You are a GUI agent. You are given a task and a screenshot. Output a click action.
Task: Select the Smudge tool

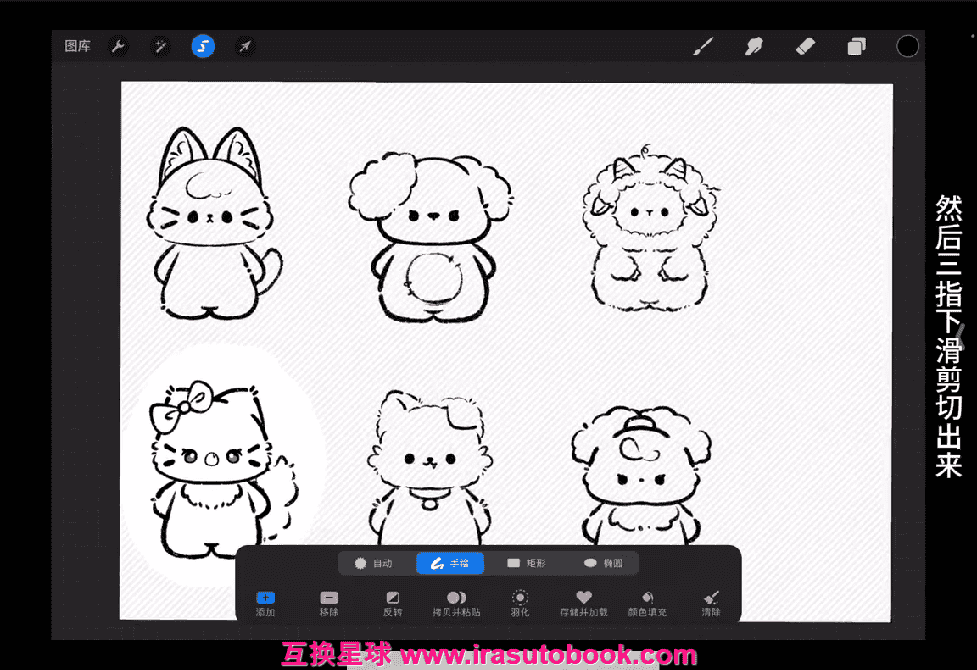click(x=754, y=46)
